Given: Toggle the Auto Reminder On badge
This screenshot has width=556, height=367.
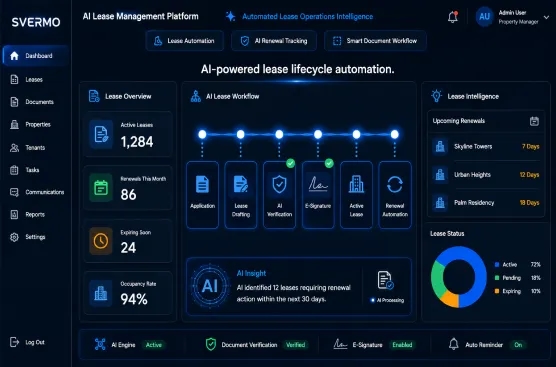Looking at the screenshot, I should [518, 345].
